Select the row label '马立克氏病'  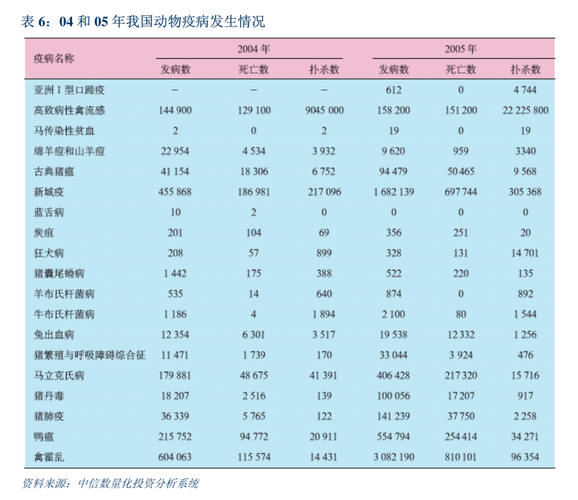(x=59, y=376)
